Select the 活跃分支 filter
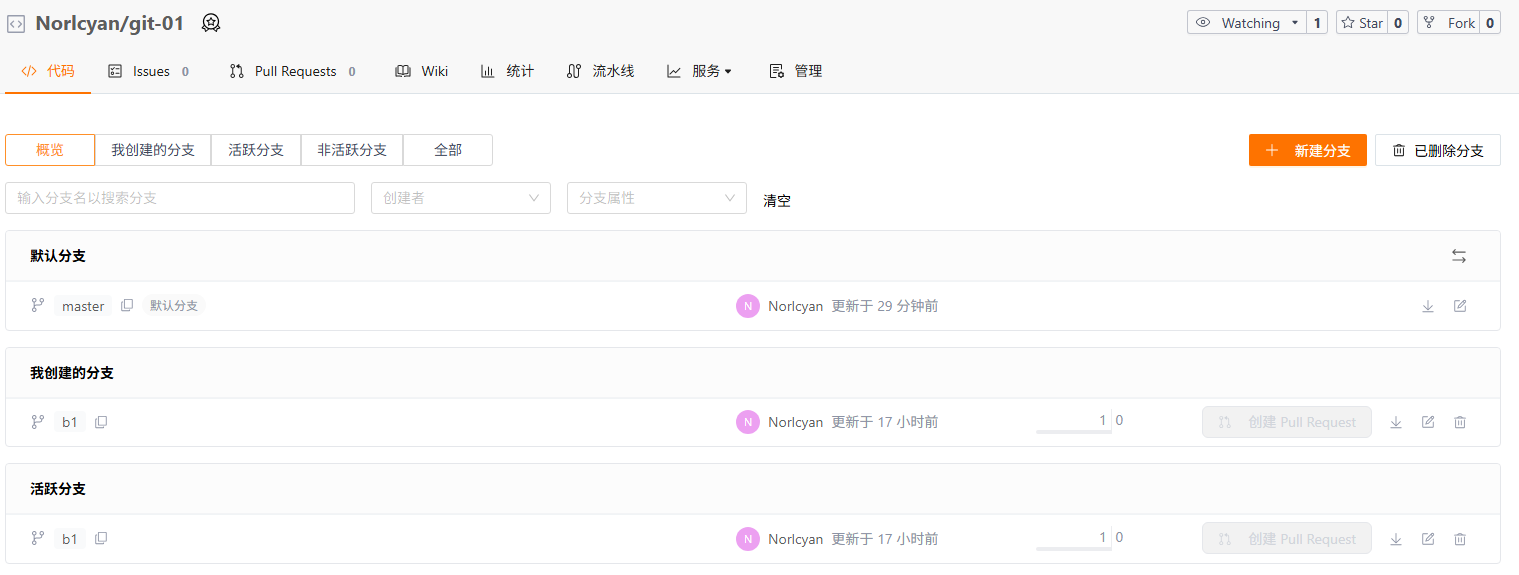The image size is (1519, 575). 256,150
